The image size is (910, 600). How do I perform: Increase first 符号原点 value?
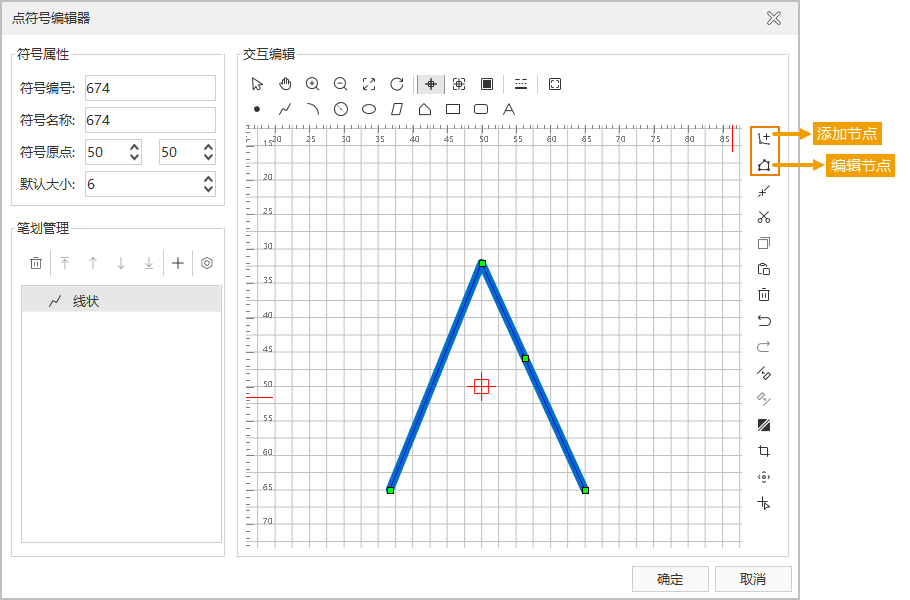(x=135, y=147)
